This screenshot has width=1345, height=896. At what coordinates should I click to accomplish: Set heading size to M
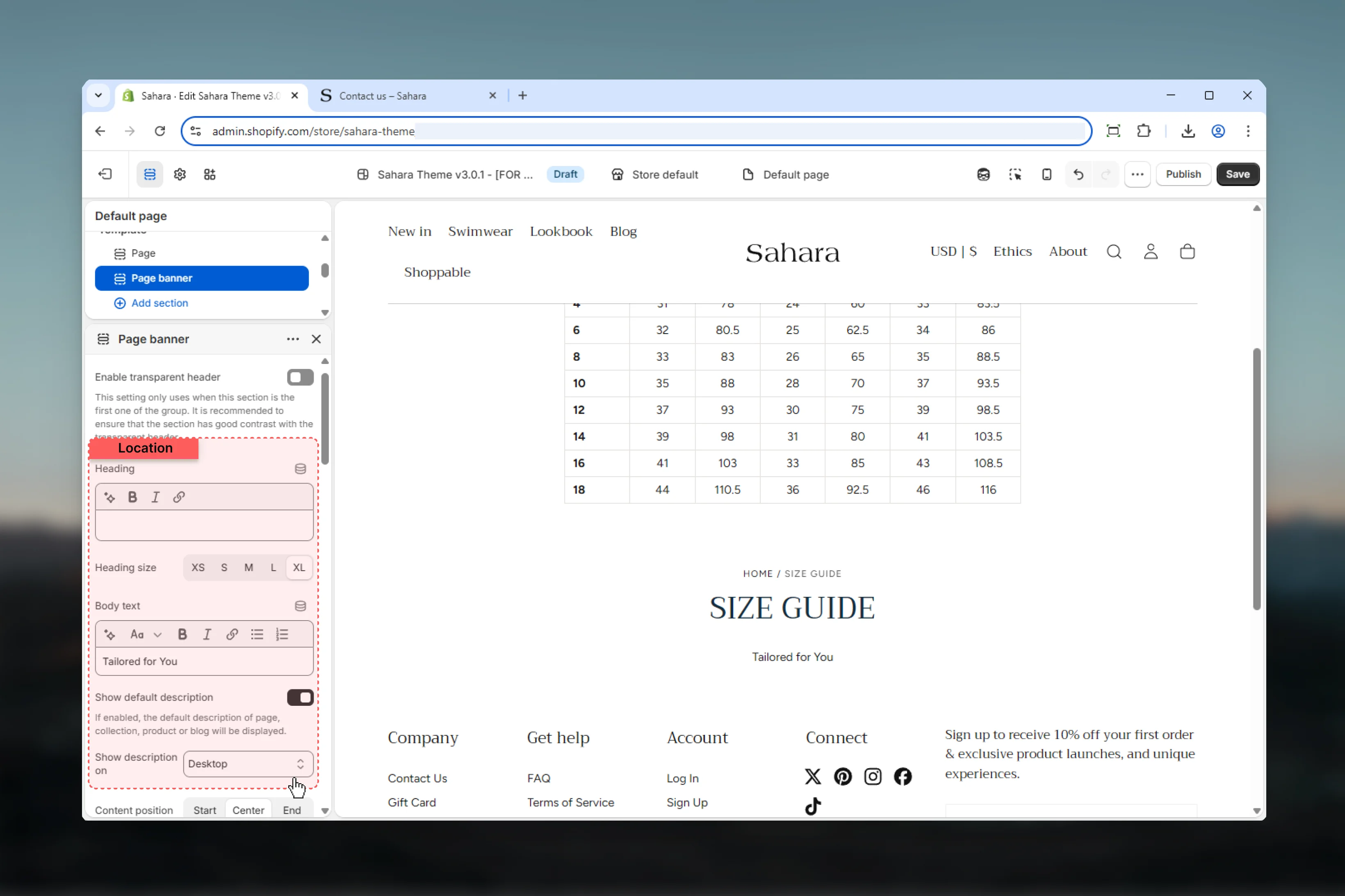(x=248, y=567)
